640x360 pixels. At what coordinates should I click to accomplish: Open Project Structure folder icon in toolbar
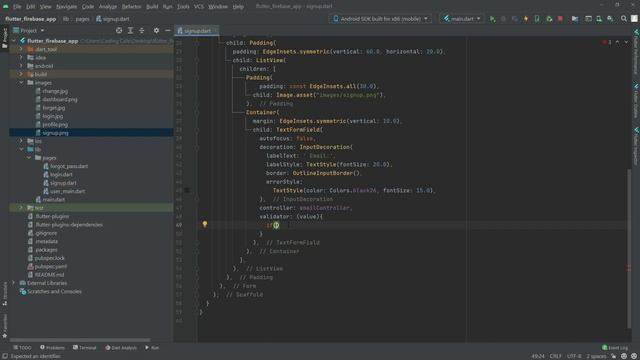[x=575, y=19]
